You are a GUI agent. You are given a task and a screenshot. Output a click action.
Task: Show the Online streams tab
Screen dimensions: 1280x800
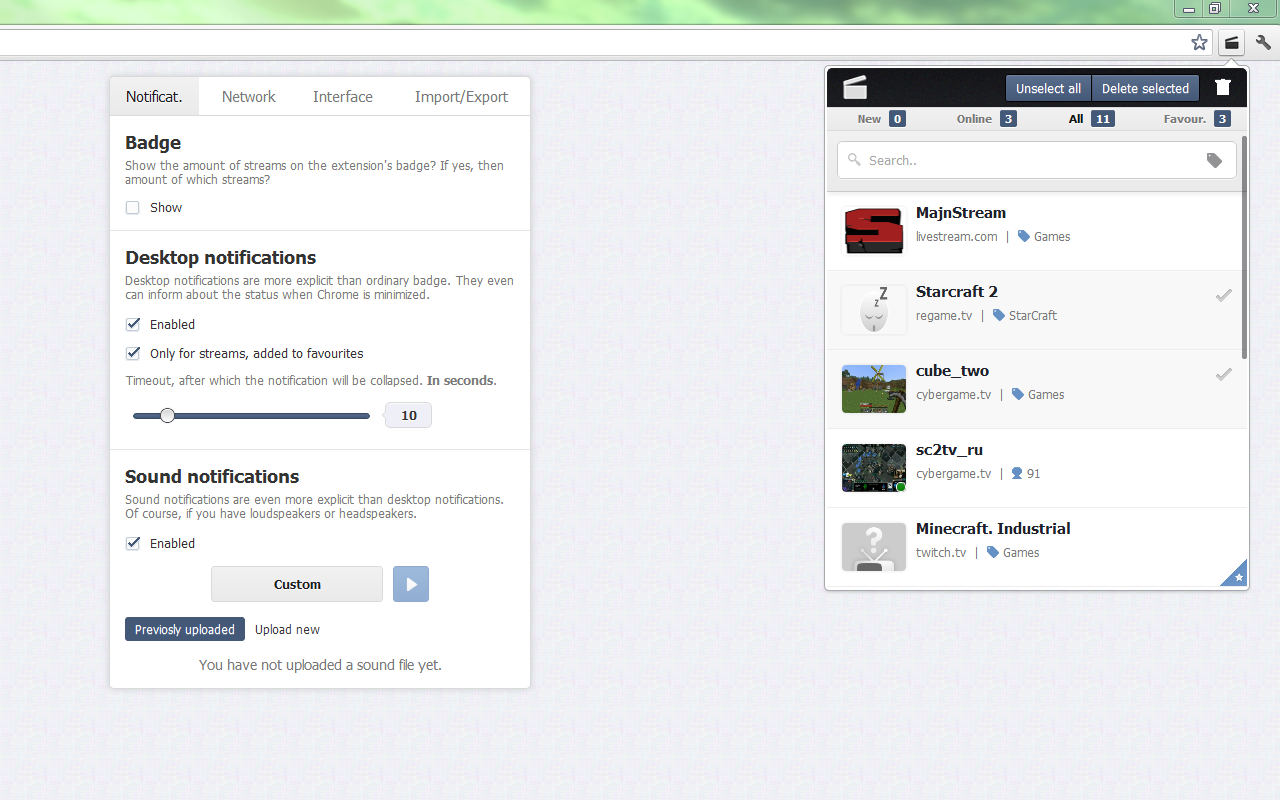point(986,119)
